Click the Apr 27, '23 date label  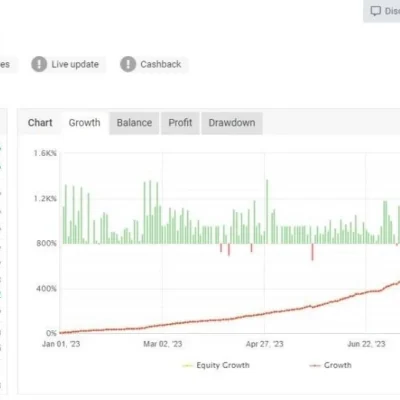265,344
